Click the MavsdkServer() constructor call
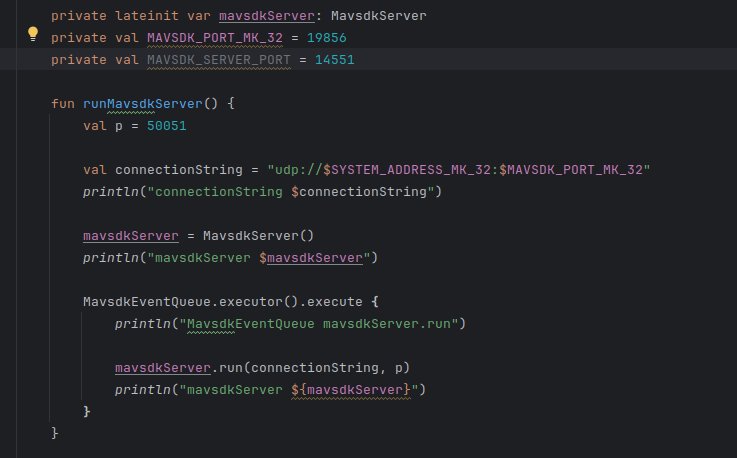This screenshot has width=737, height=458. [258, 236]
